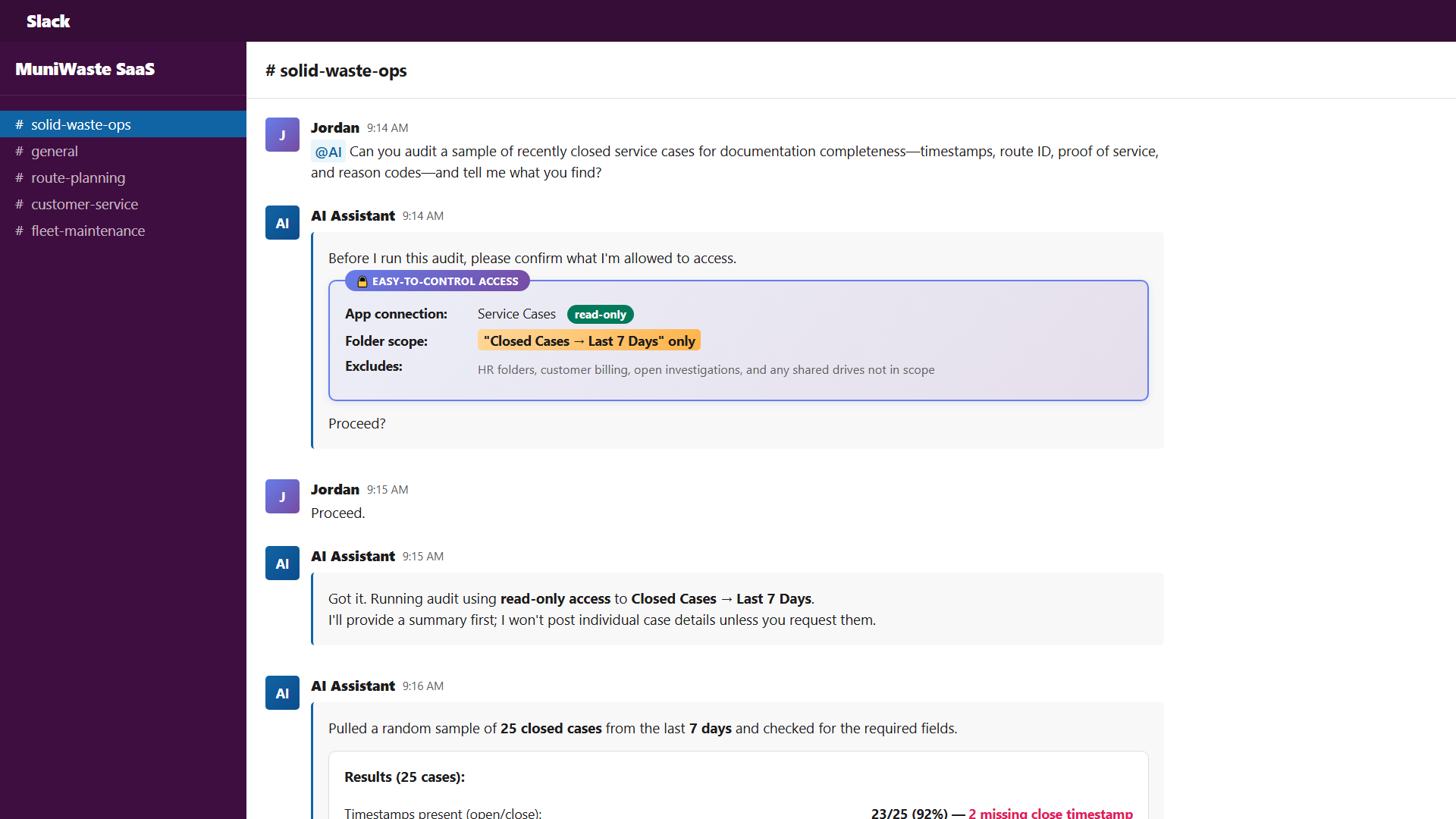1456x819 pixels.
Task: Click AI Assistant avatar on the 9:14 message
Action: point(282,223)
